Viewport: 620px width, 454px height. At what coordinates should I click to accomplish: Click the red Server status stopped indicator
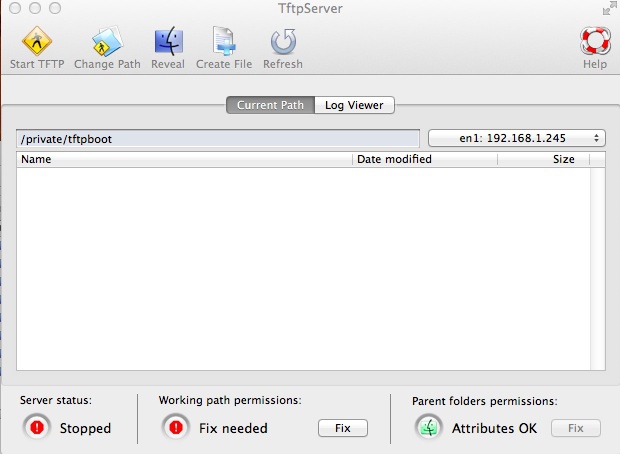point(37,428)
